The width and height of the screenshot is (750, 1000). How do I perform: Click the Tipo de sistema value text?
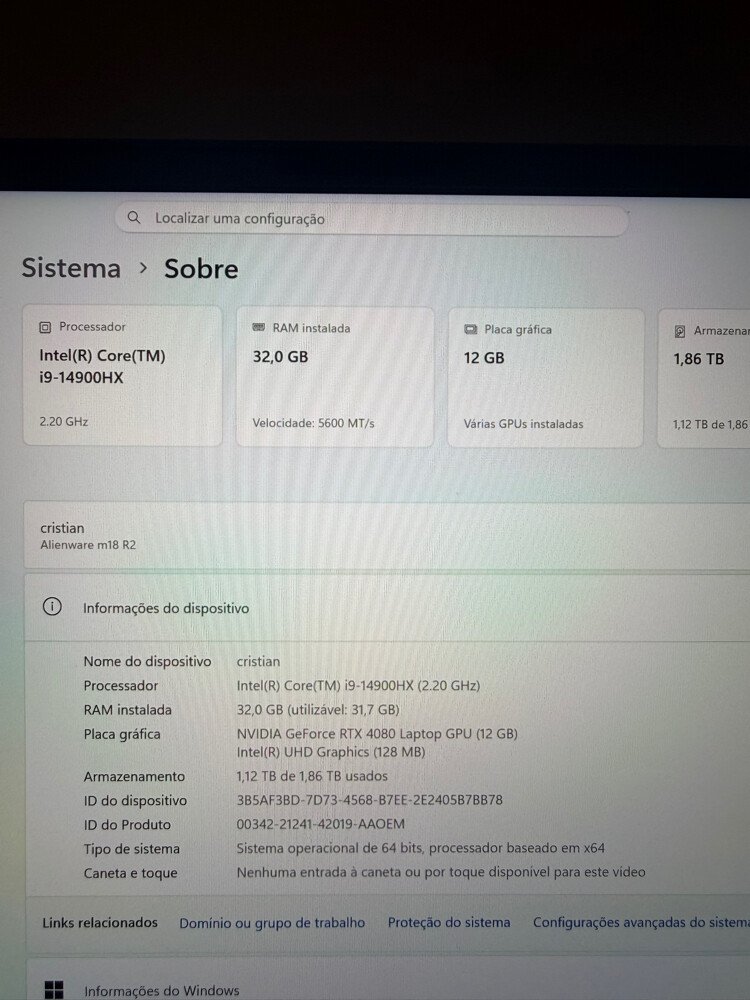click(x=420, y=848)
